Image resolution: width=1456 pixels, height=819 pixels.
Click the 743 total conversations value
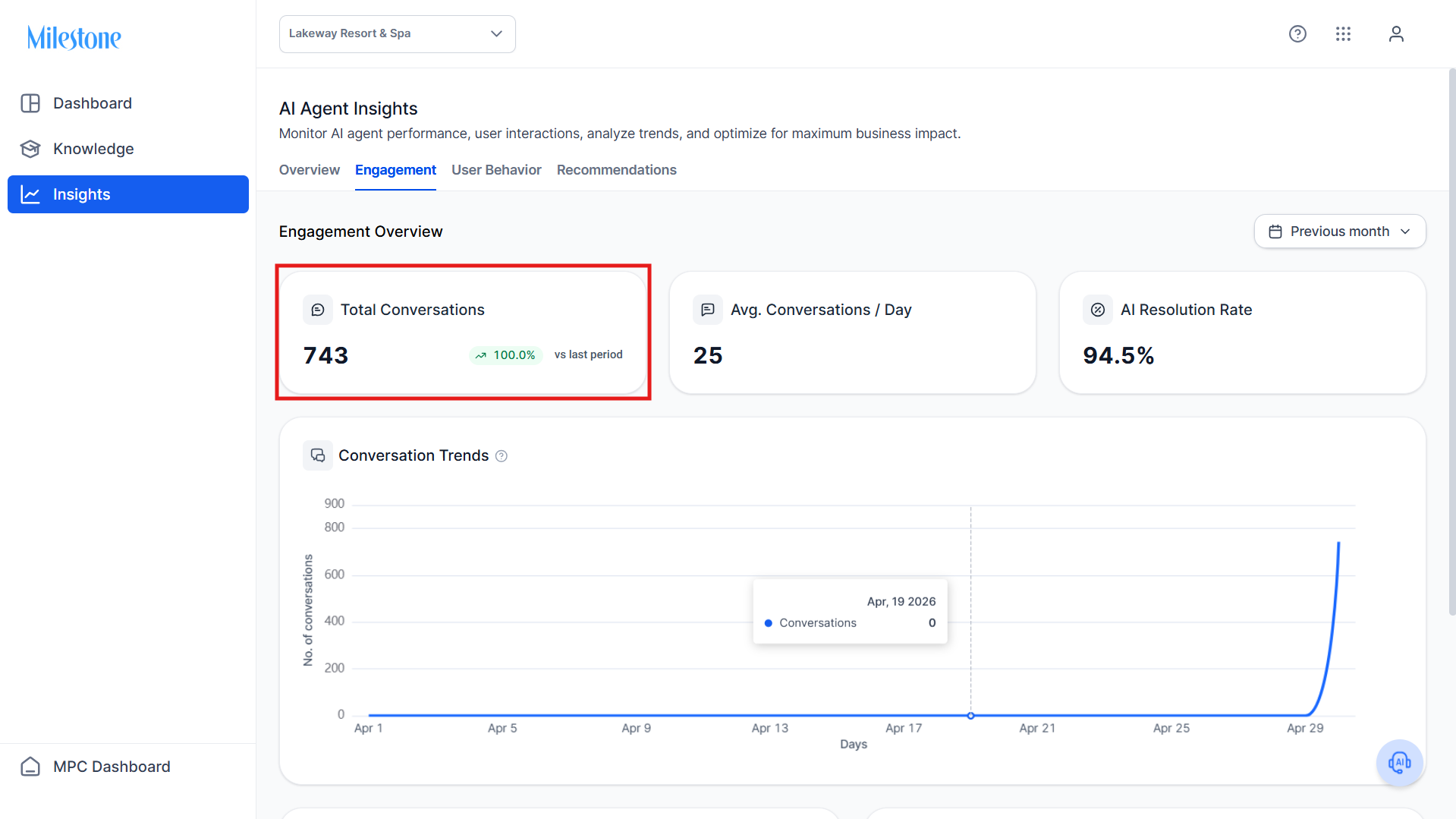(x=326, y=355)
